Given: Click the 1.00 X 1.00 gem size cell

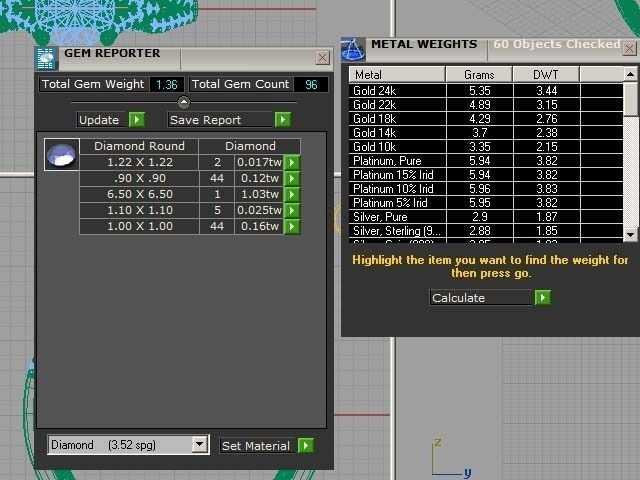Looking at the screenshot, I should (139, 226).
